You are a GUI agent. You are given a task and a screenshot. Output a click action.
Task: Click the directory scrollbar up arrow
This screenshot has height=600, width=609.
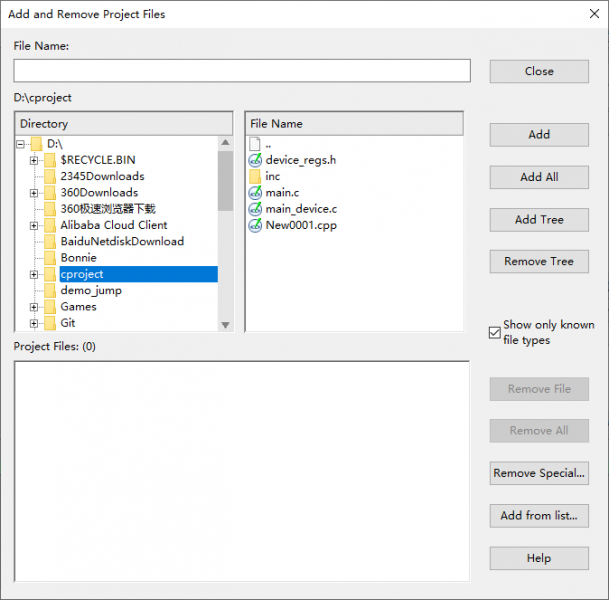[225, 143]
